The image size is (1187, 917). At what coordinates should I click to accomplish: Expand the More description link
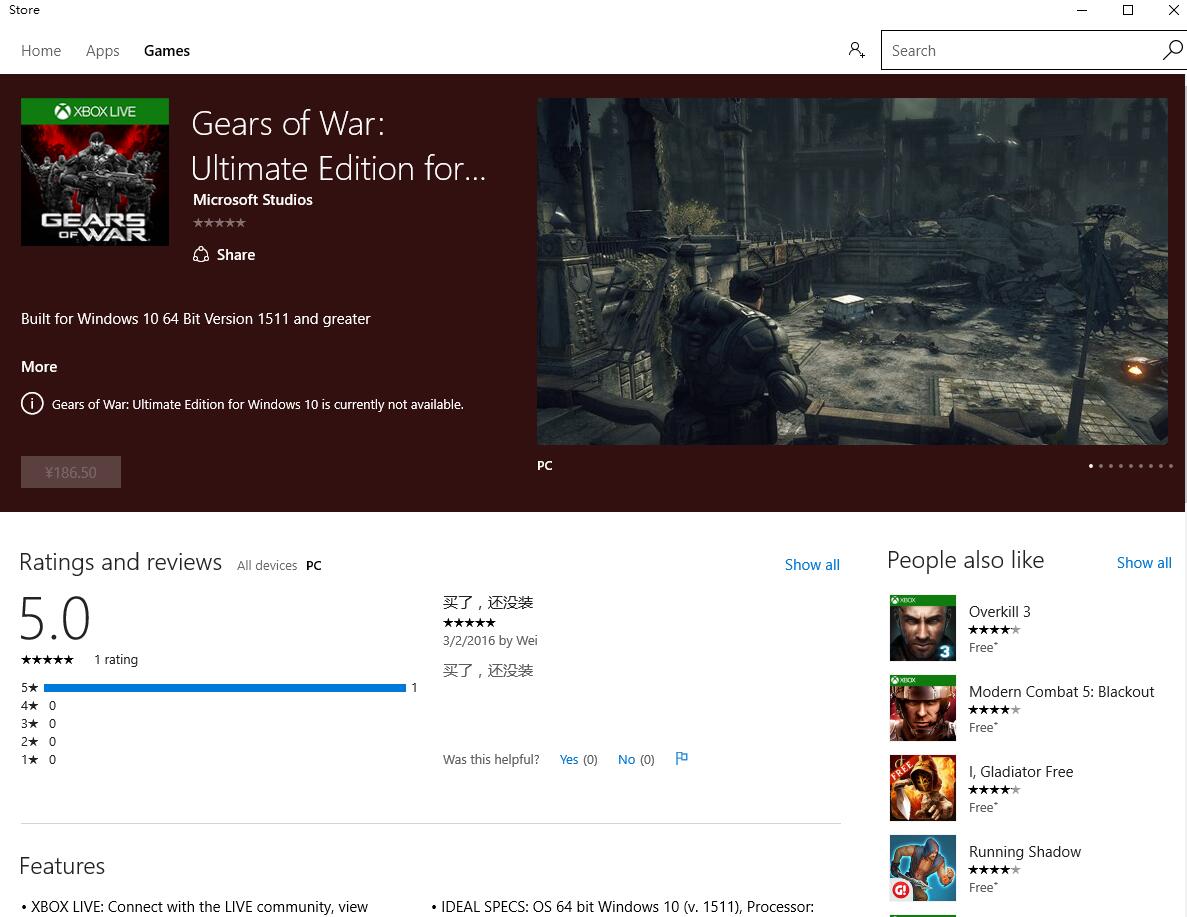click(x=39, y=366)
